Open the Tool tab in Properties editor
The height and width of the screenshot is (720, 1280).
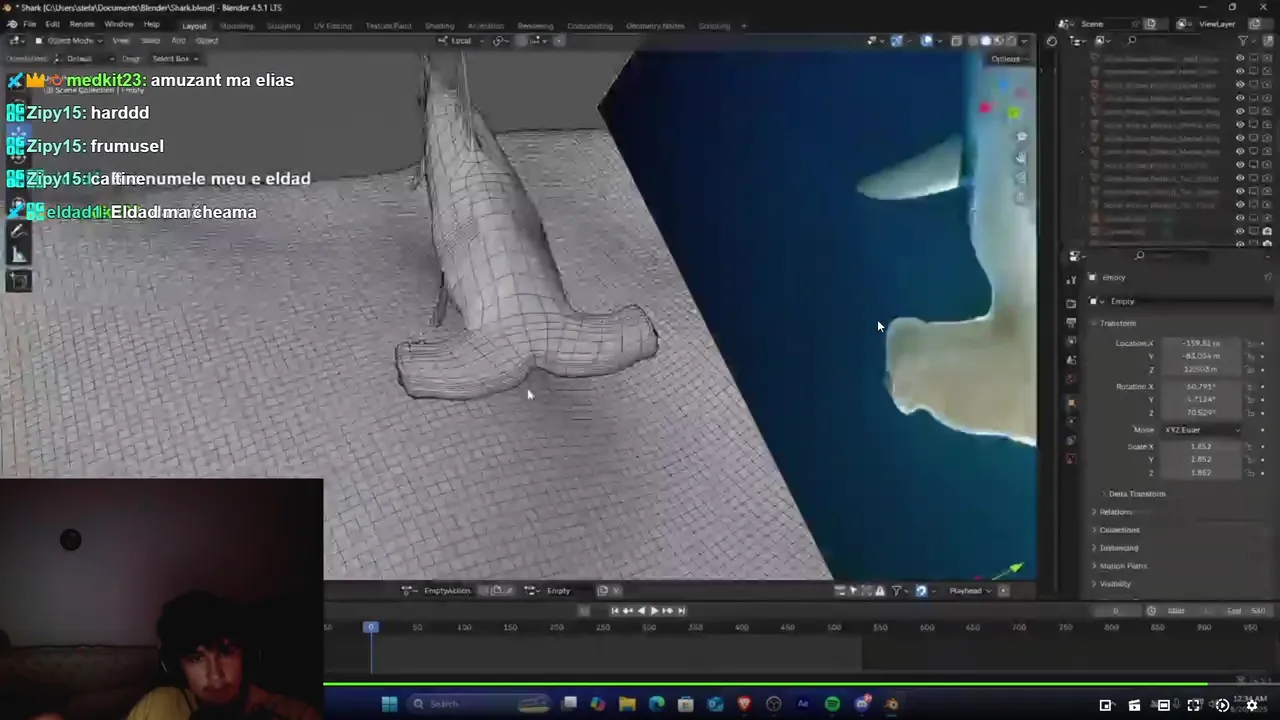tap(1071, 280)
